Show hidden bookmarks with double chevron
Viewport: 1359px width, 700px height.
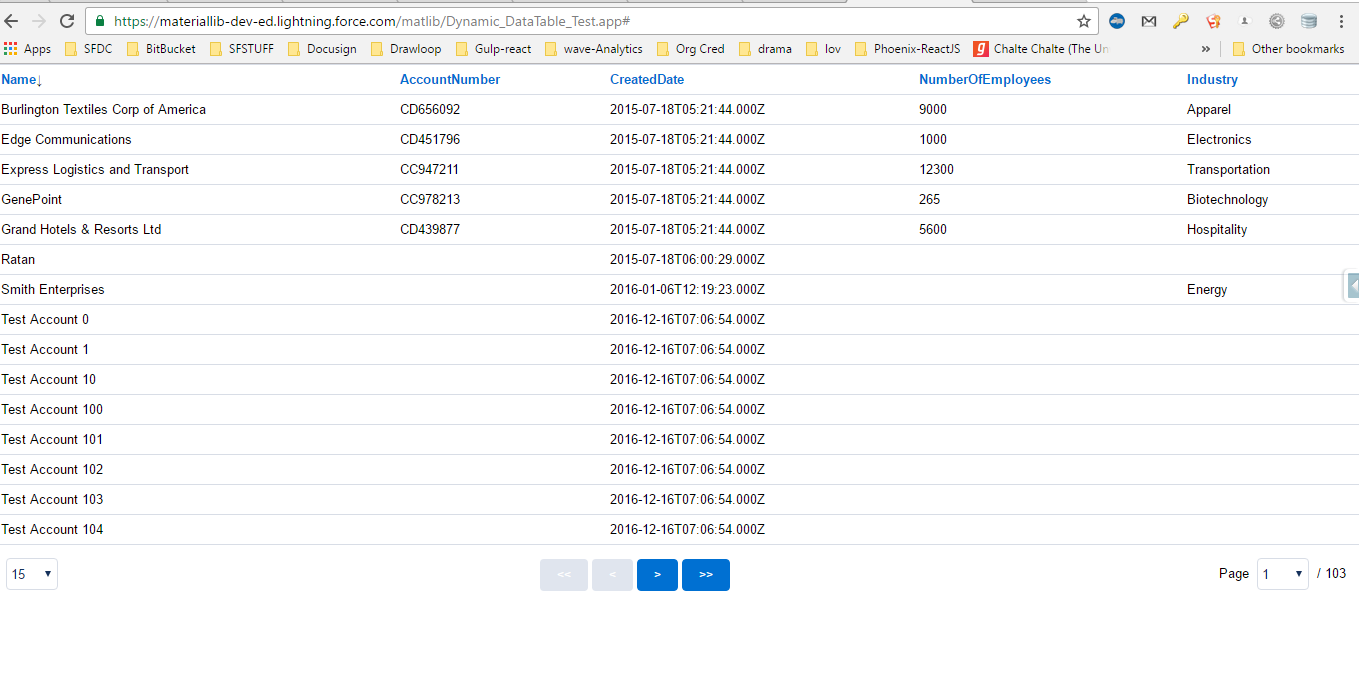(x=1205, y=49)
